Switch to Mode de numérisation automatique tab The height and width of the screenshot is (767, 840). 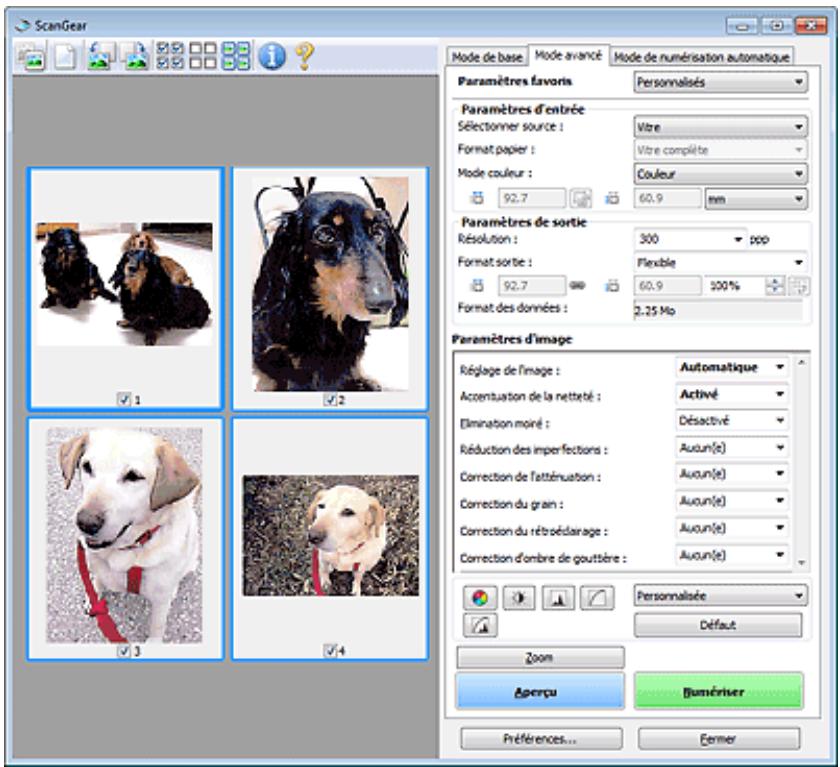tap(701, 57)
